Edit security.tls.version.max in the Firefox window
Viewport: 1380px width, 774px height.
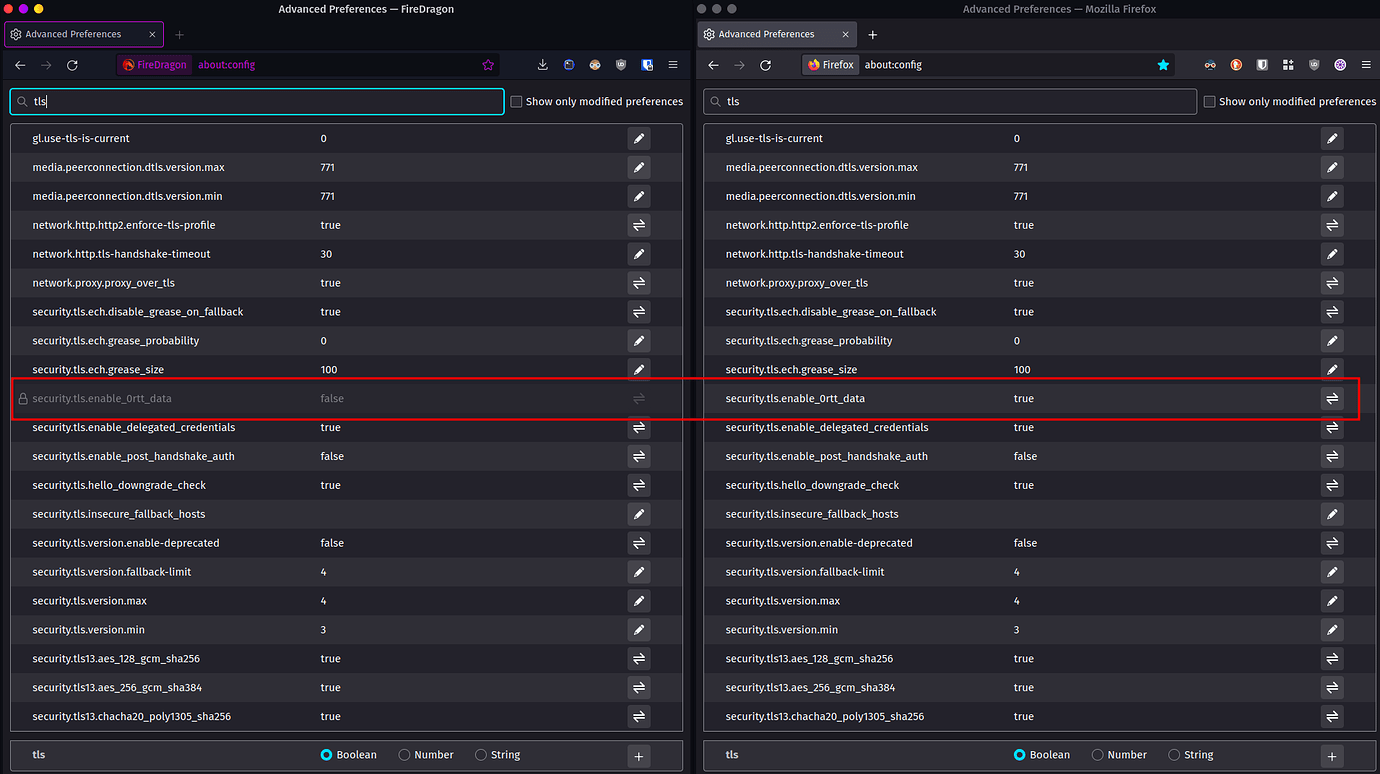[1331, 601]
